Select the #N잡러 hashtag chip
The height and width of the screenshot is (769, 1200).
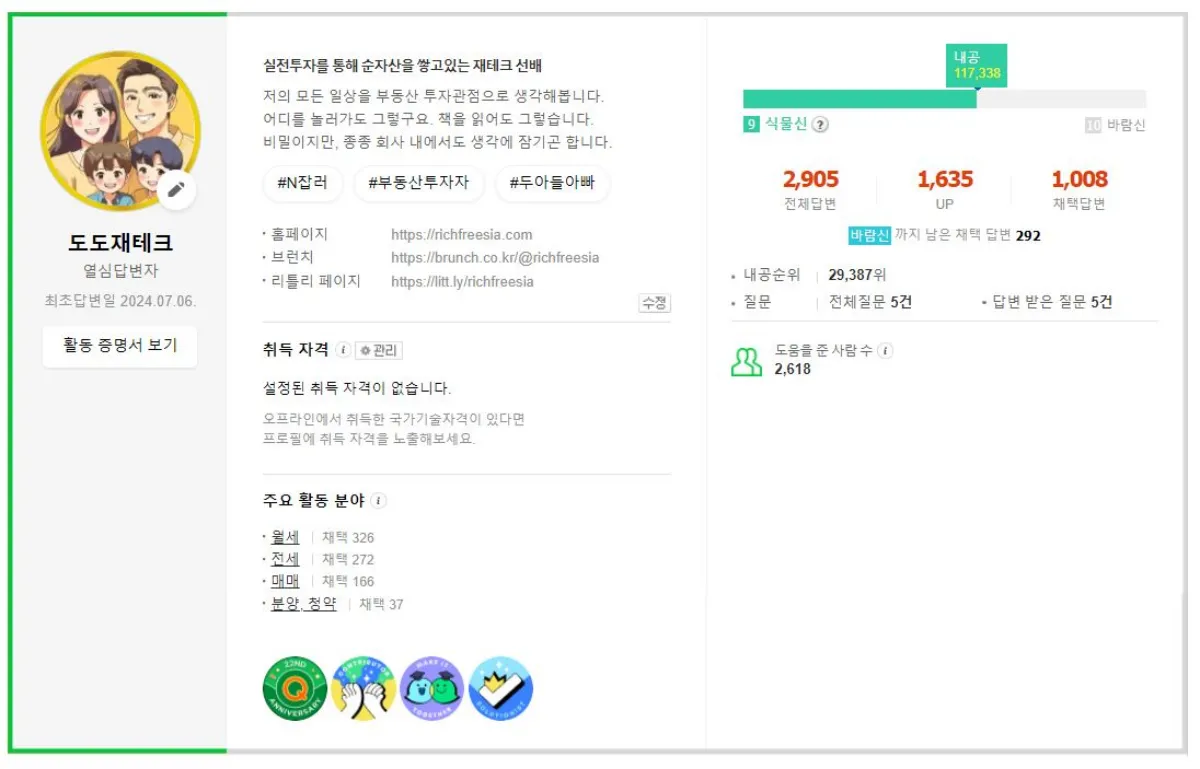[302, 184]
